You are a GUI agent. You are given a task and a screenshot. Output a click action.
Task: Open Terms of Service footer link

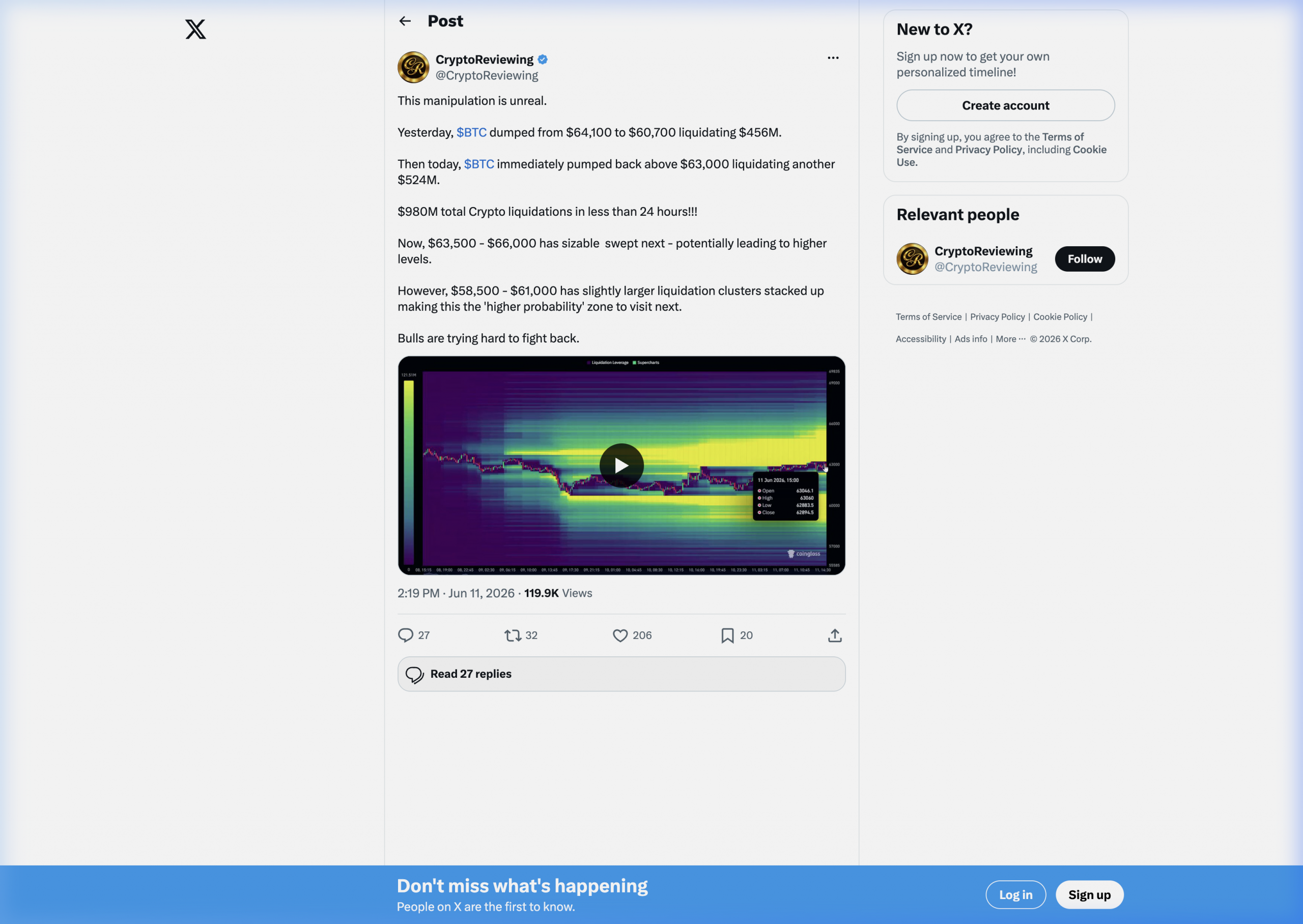928,317
